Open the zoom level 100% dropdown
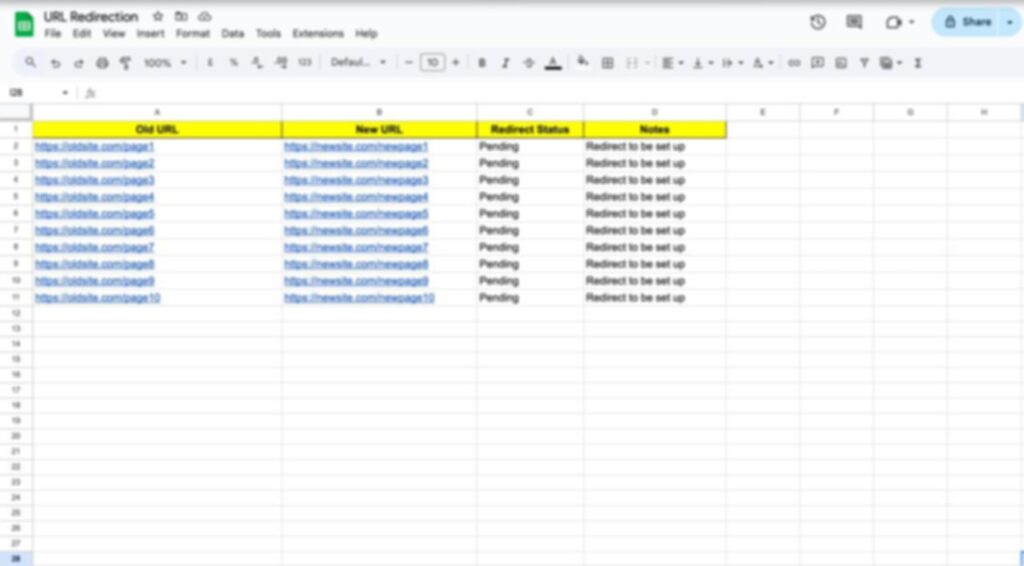Viewport: 1024px width, 566px height. click(165, 63)
